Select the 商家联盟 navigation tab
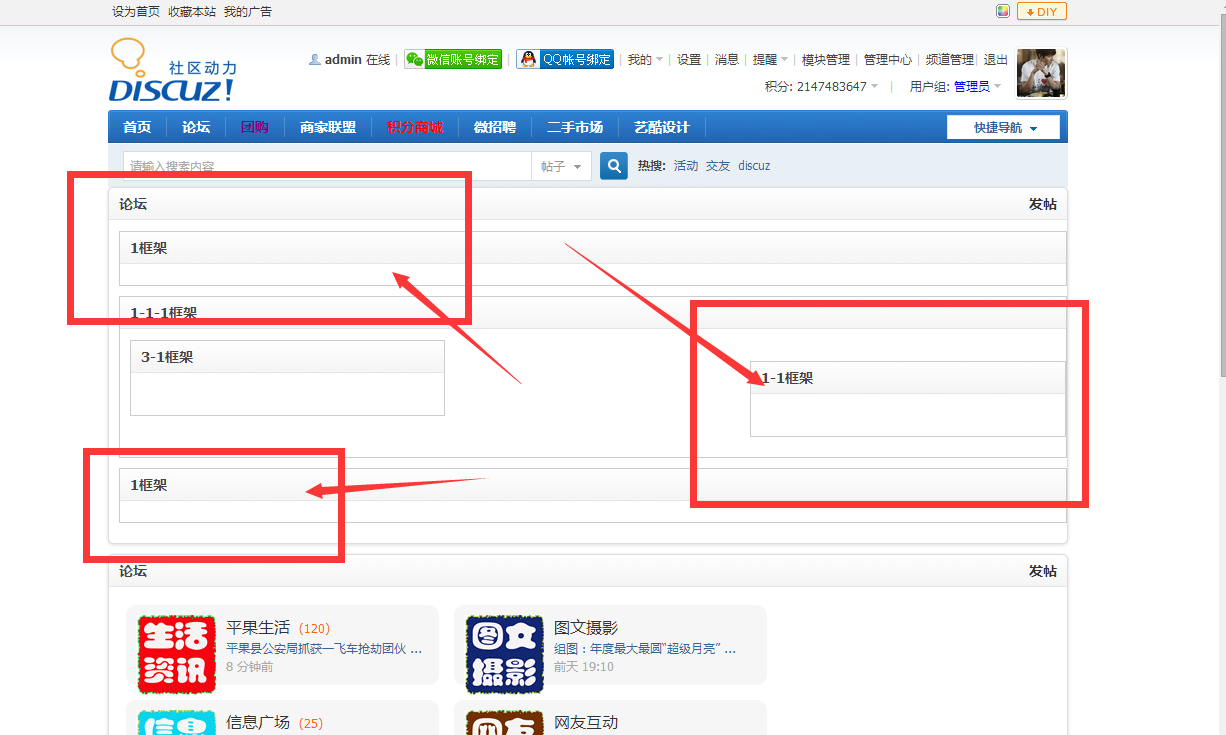 [328, 127]
